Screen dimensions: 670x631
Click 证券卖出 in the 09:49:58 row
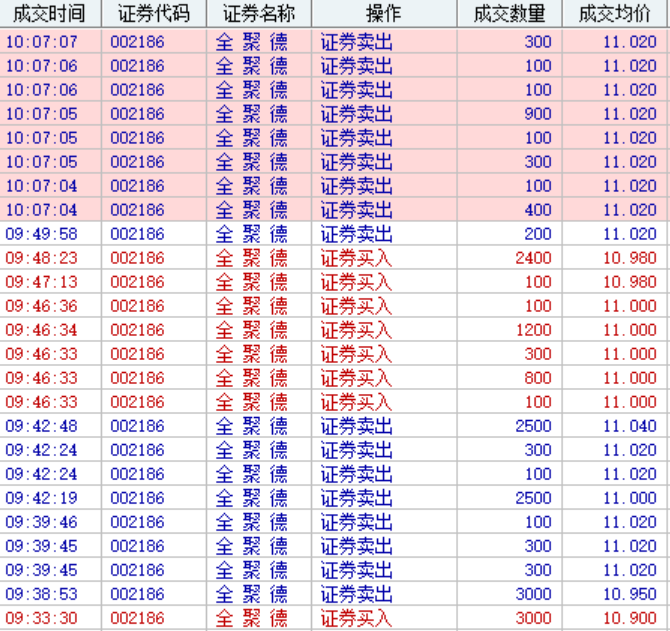pyautogui.click(x=356, y=234)
